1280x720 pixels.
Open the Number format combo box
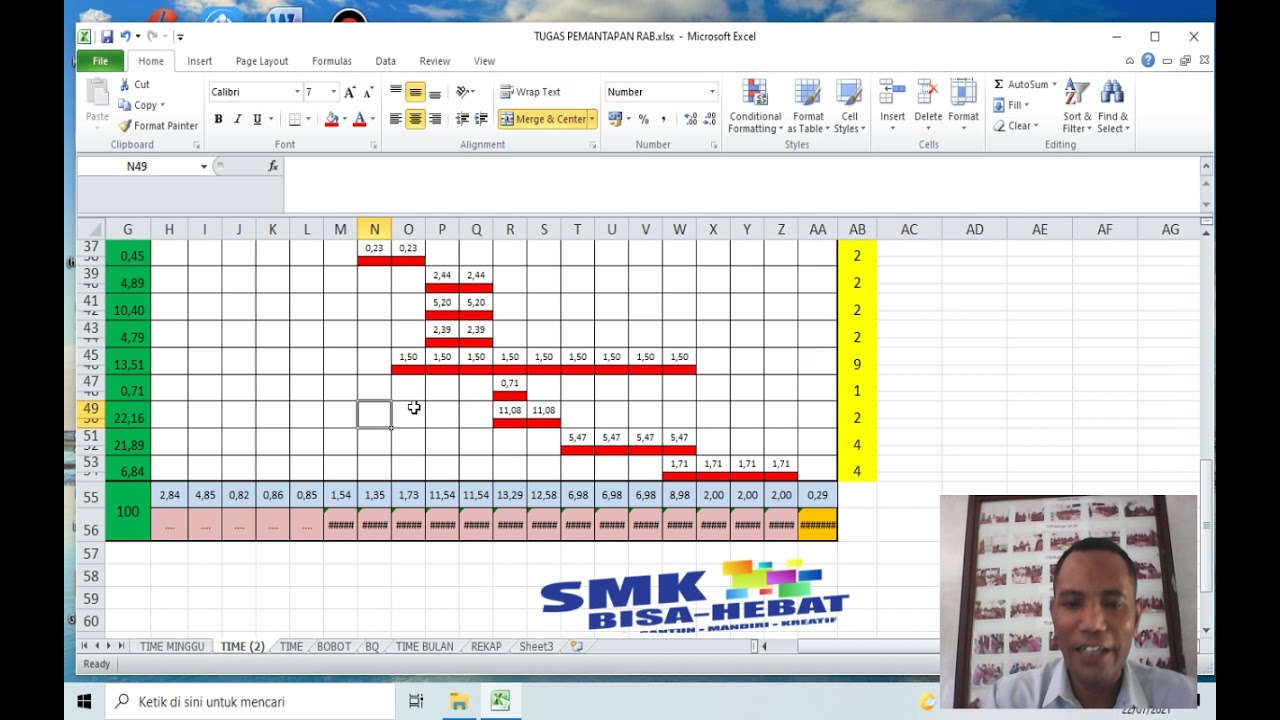tap(661, 92)
